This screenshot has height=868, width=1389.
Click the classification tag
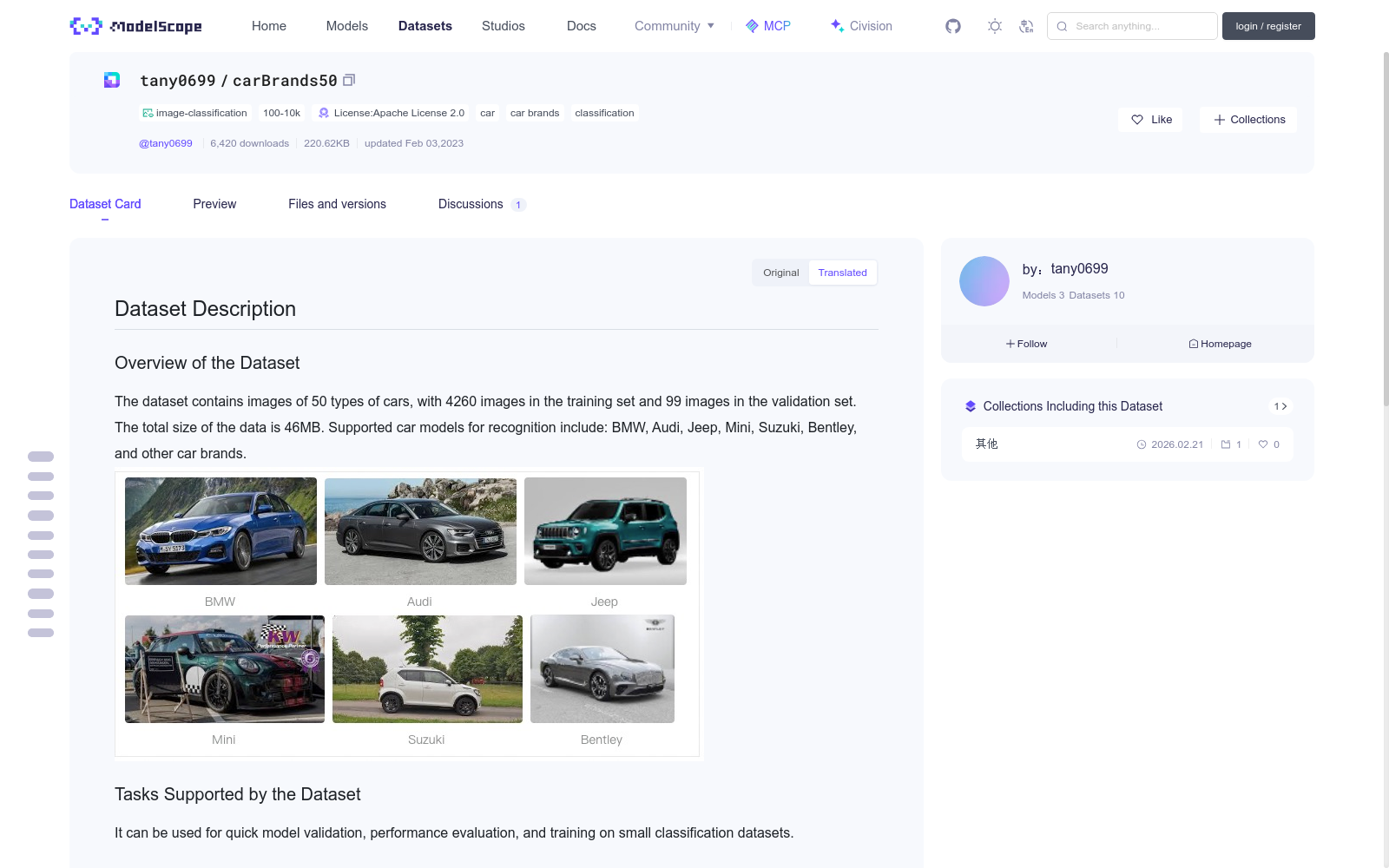tap(604, 113)
